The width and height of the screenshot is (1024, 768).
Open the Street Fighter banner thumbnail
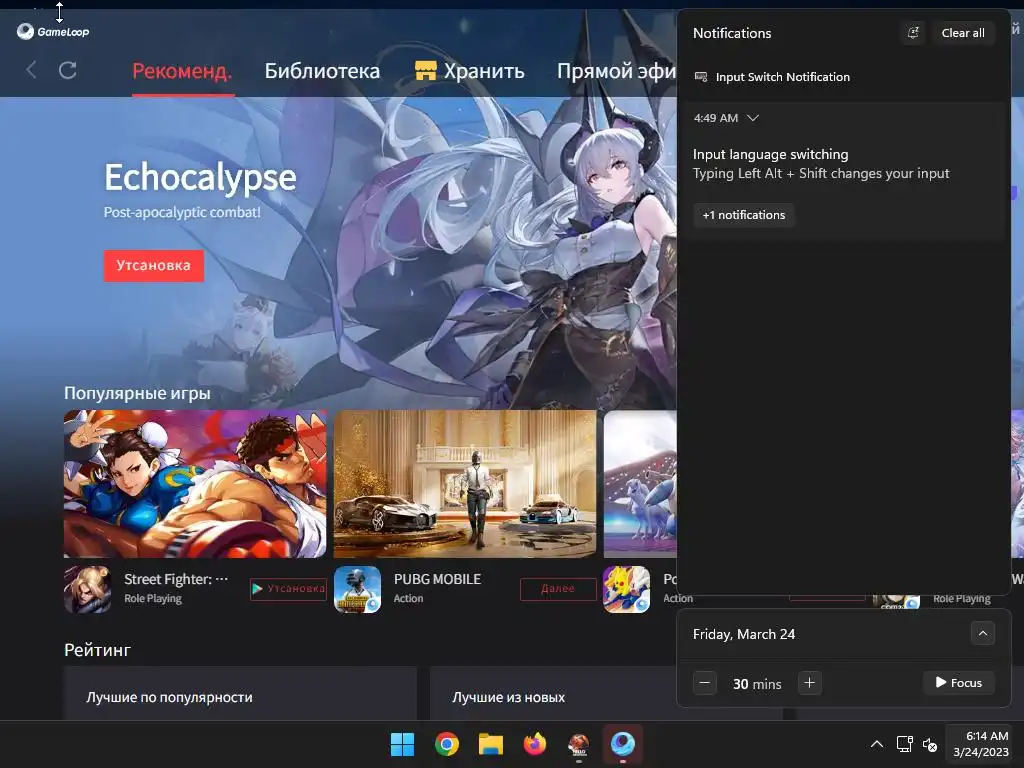[x=195, y=484]
